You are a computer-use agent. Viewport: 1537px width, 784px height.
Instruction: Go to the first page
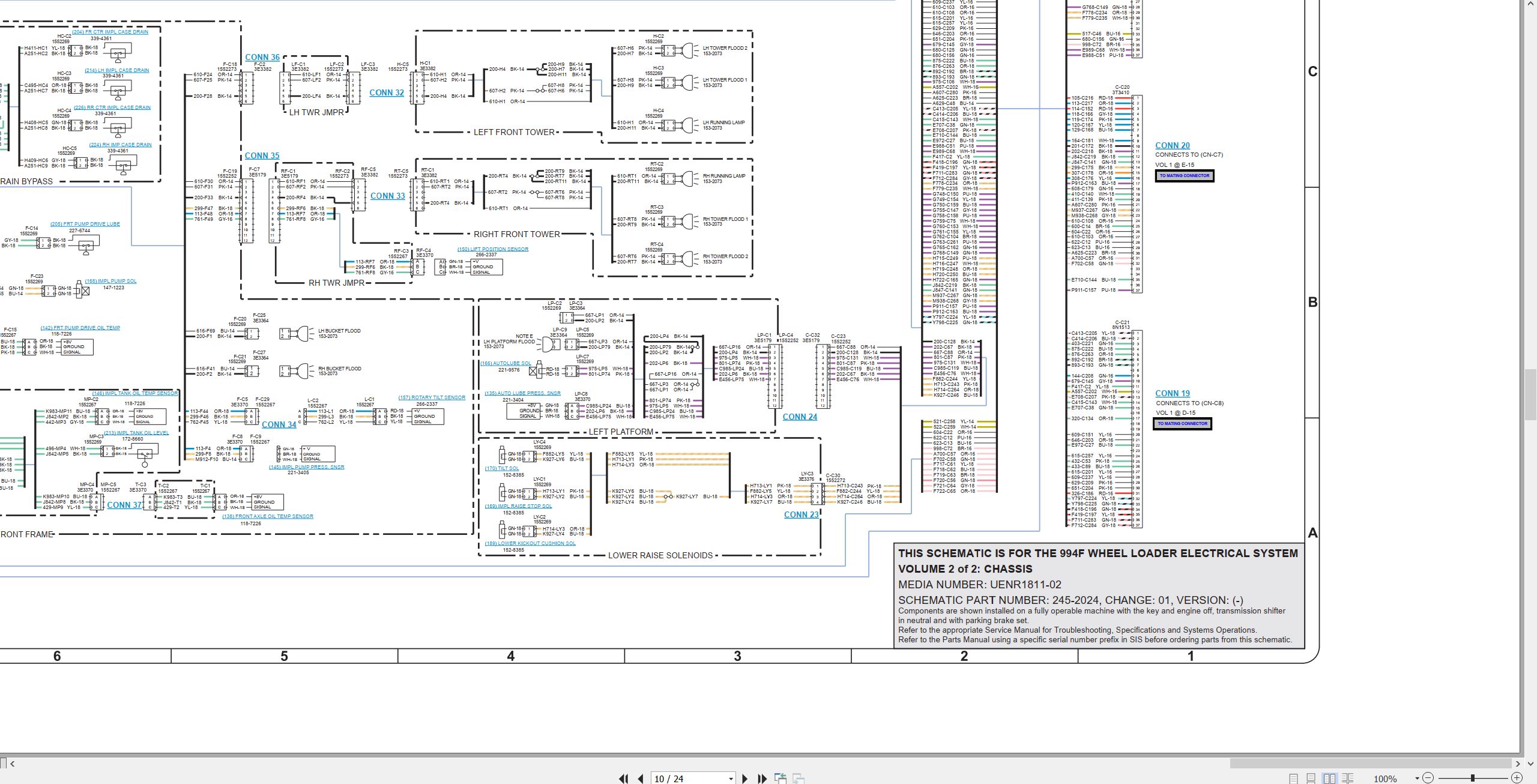624,779
